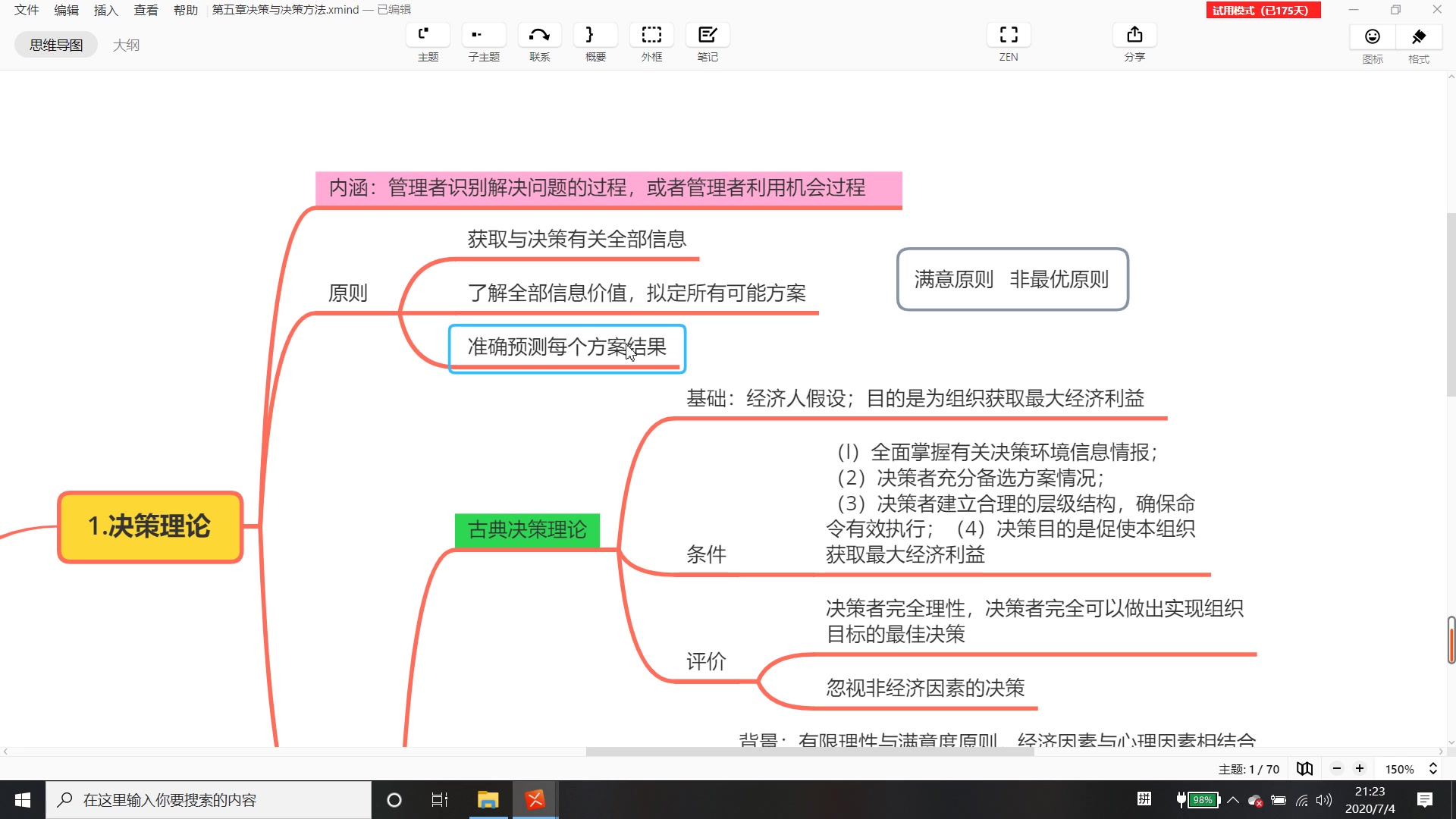This screenshot has height=819, width=1456.
Task: Select topic 了解全部信息价值，拟定所有可能方案
Action: [x=636, y=293]
